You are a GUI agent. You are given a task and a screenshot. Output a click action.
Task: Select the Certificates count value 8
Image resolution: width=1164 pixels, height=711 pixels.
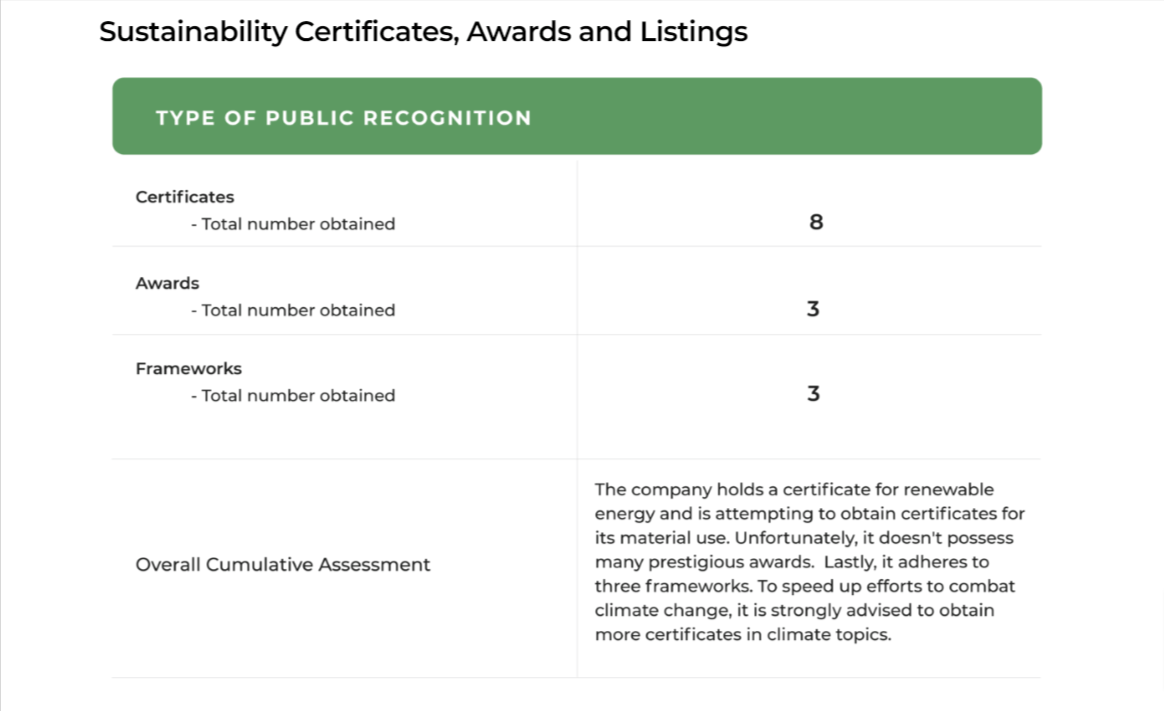pos(816,222)
